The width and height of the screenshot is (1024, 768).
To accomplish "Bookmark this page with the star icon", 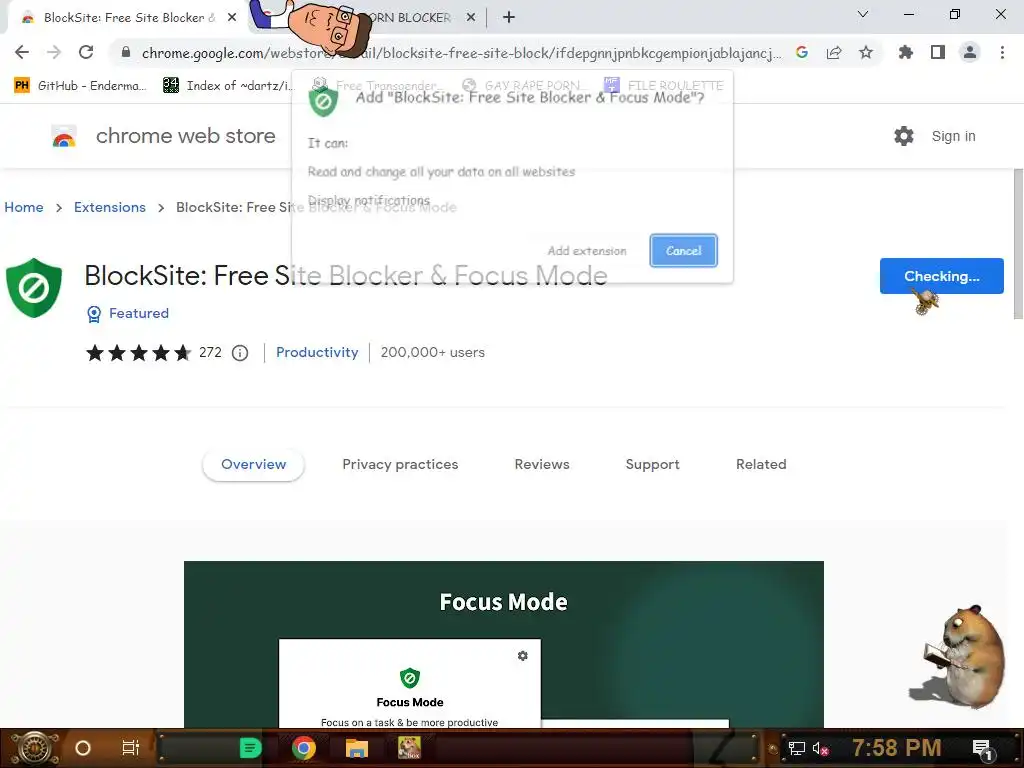I will [866, 52].
